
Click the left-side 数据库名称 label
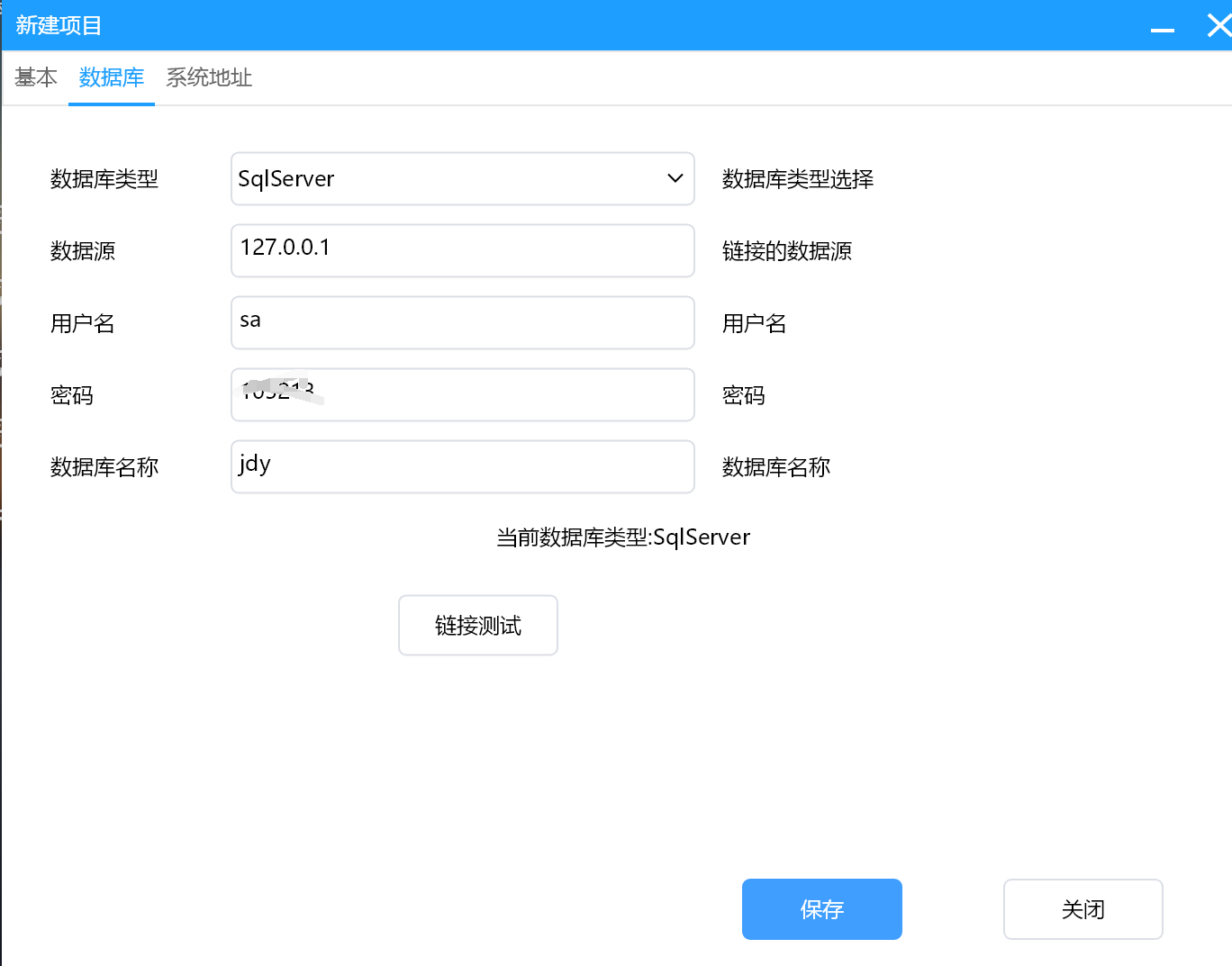pos(104,467)
